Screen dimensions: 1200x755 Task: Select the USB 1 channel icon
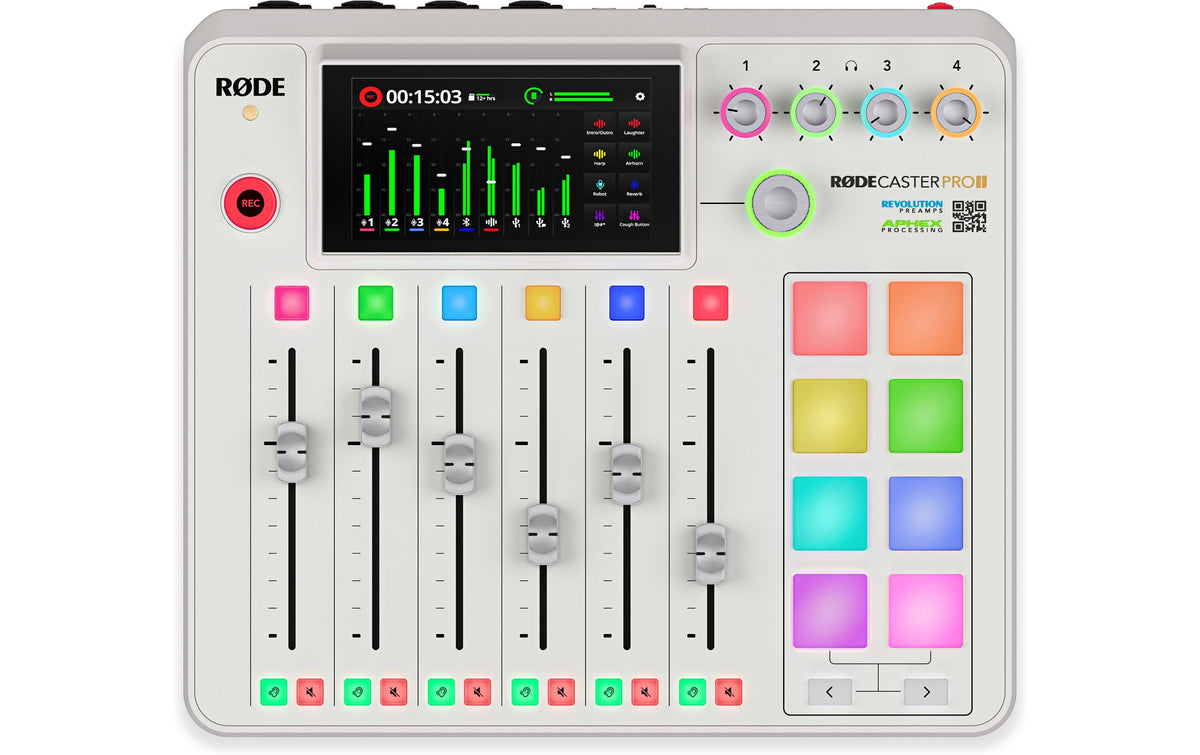click(516, 223)
